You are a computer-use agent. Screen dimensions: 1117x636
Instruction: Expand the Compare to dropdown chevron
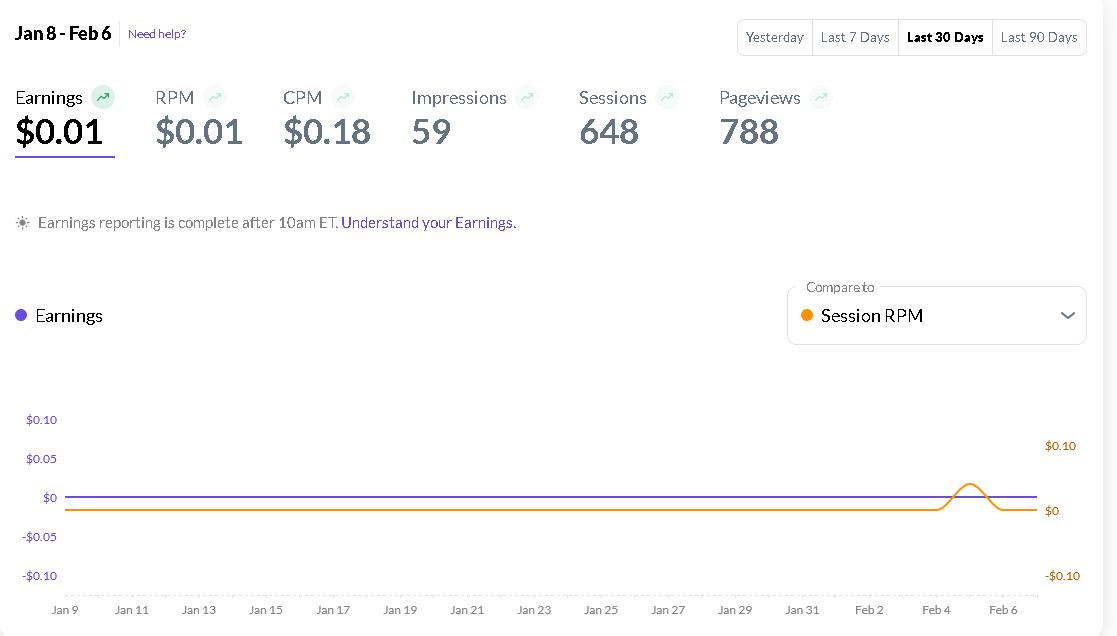tap(1067, 315)
